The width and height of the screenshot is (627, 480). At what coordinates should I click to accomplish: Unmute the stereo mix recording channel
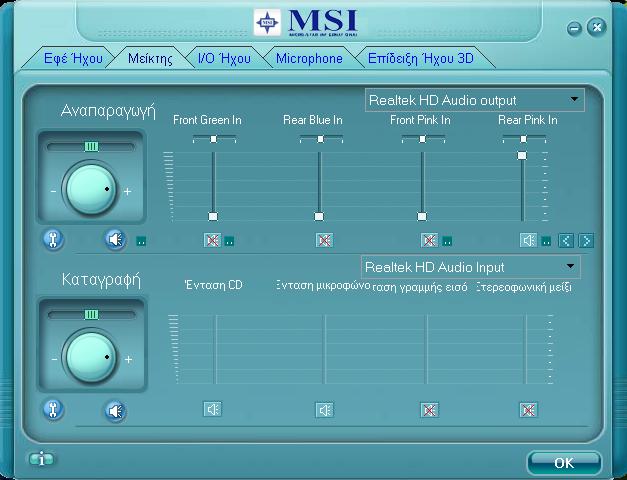[528, 410]
